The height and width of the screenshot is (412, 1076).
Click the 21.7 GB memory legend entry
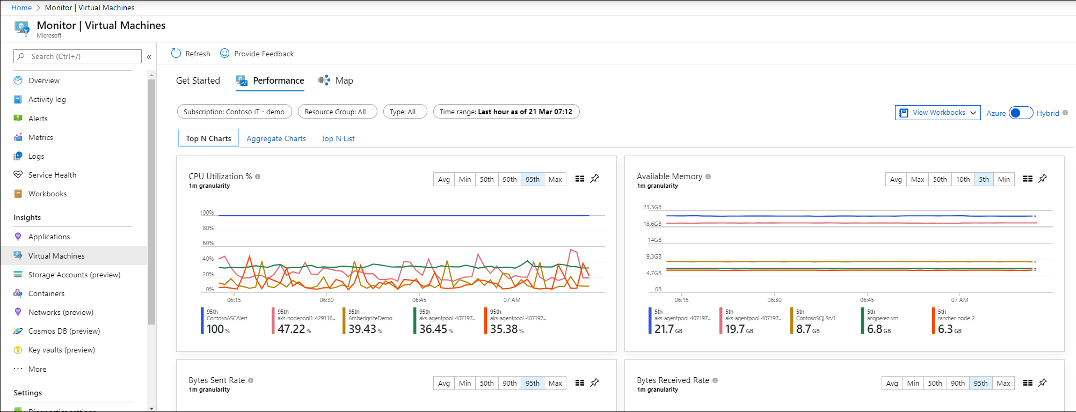[680, 321]
